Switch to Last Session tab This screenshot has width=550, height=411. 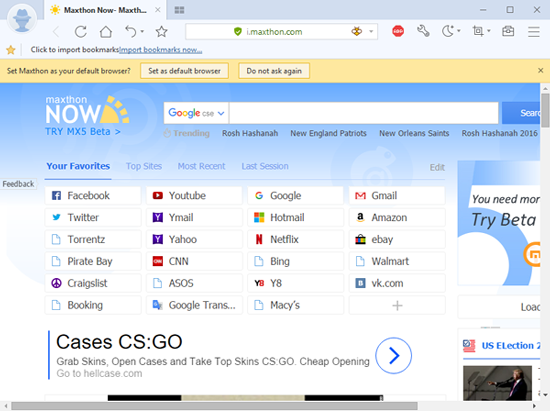tap(265, 166)
